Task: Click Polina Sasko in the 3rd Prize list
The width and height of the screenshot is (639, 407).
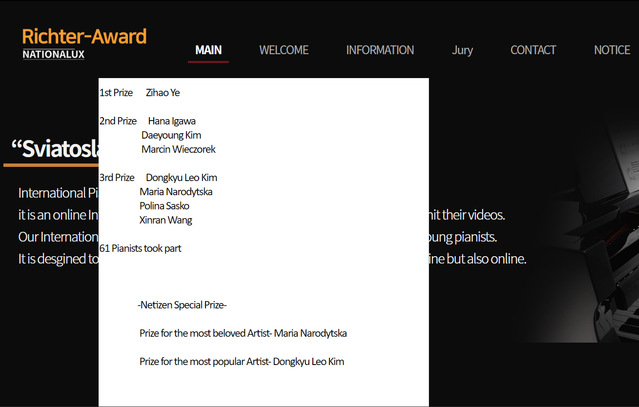Action: point(165,206)
